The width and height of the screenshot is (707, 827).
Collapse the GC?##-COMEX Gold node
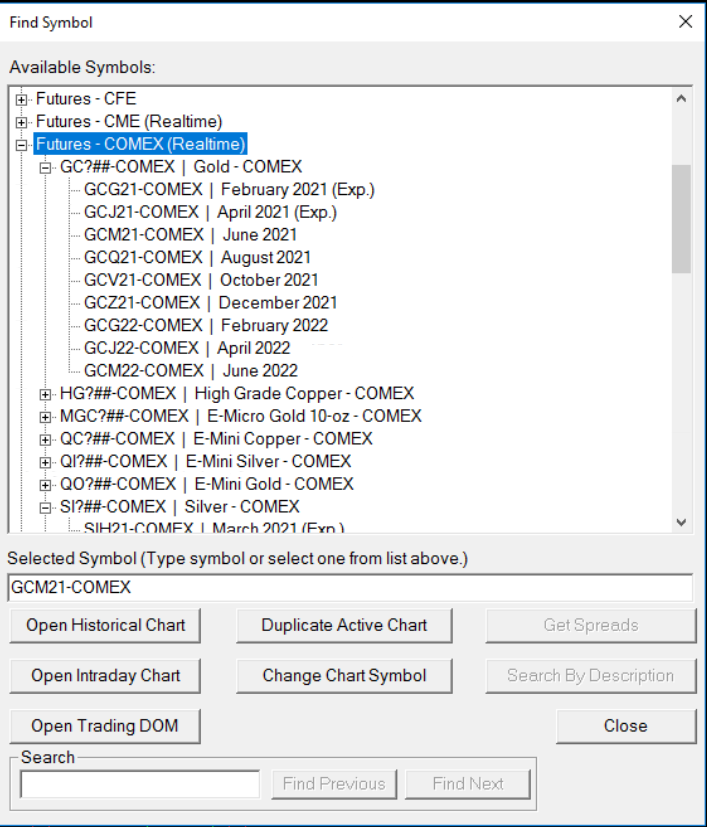point(45,167)
